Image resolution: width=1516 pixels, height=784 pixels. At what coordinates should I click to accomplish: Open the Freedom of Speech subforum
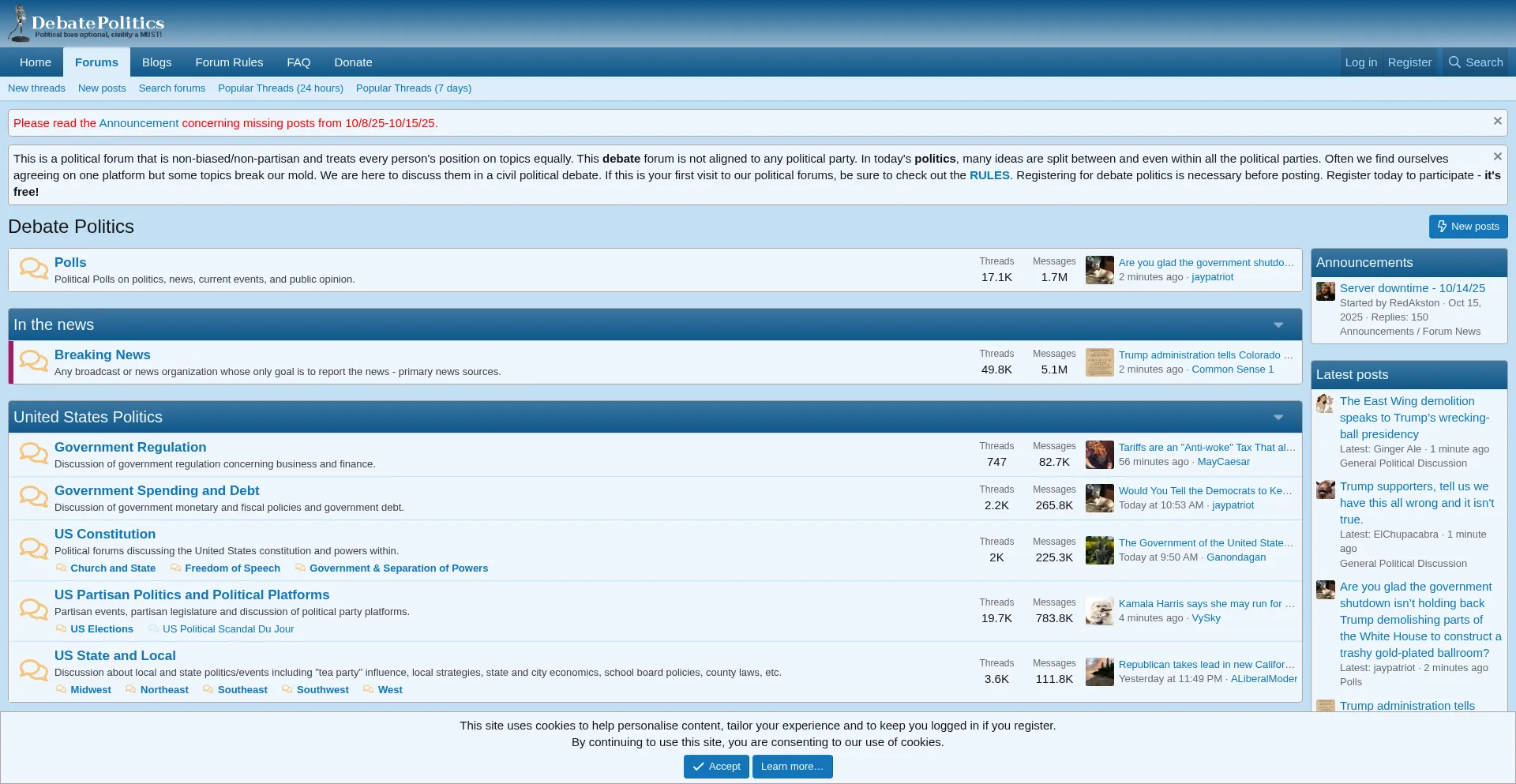pyautogui.click(x=232, y=568)
